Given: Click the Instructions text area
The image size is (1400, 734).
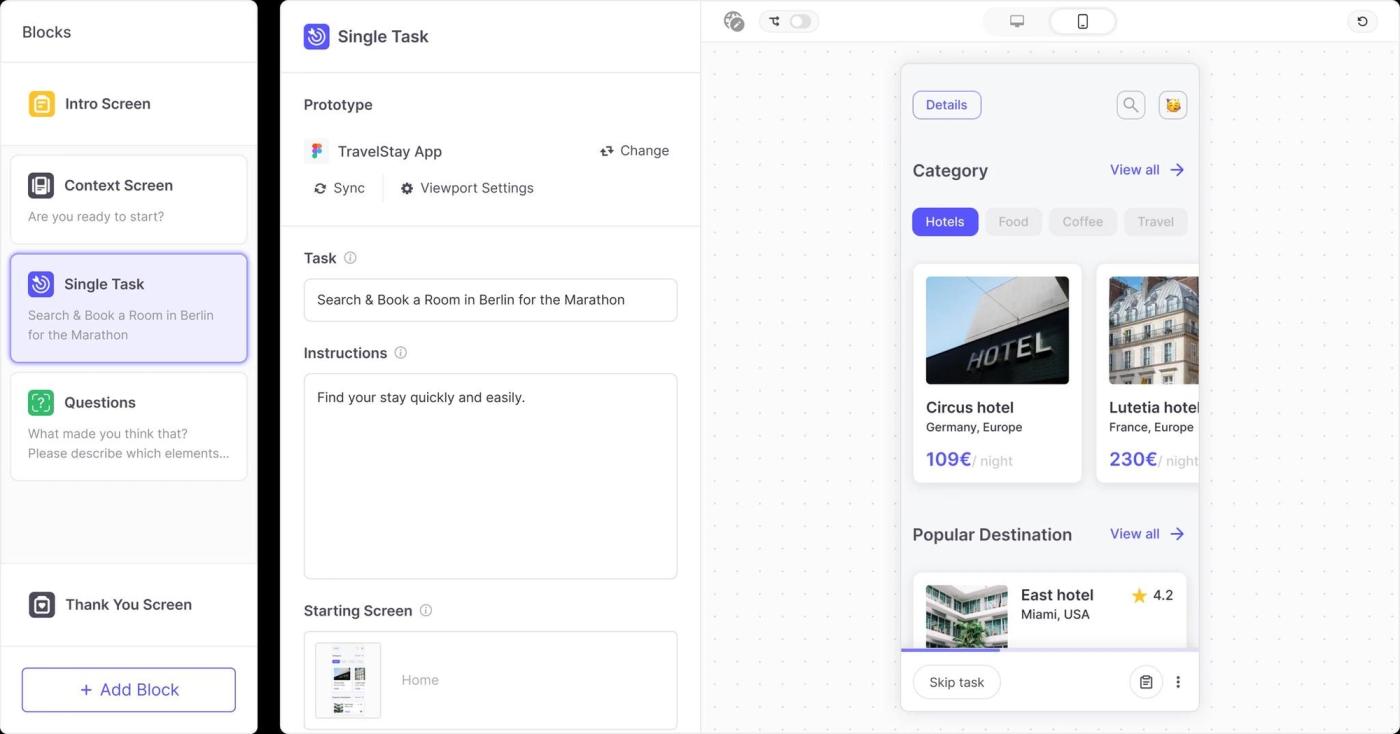Looking at the screenshot, I should tap(491, 476).
